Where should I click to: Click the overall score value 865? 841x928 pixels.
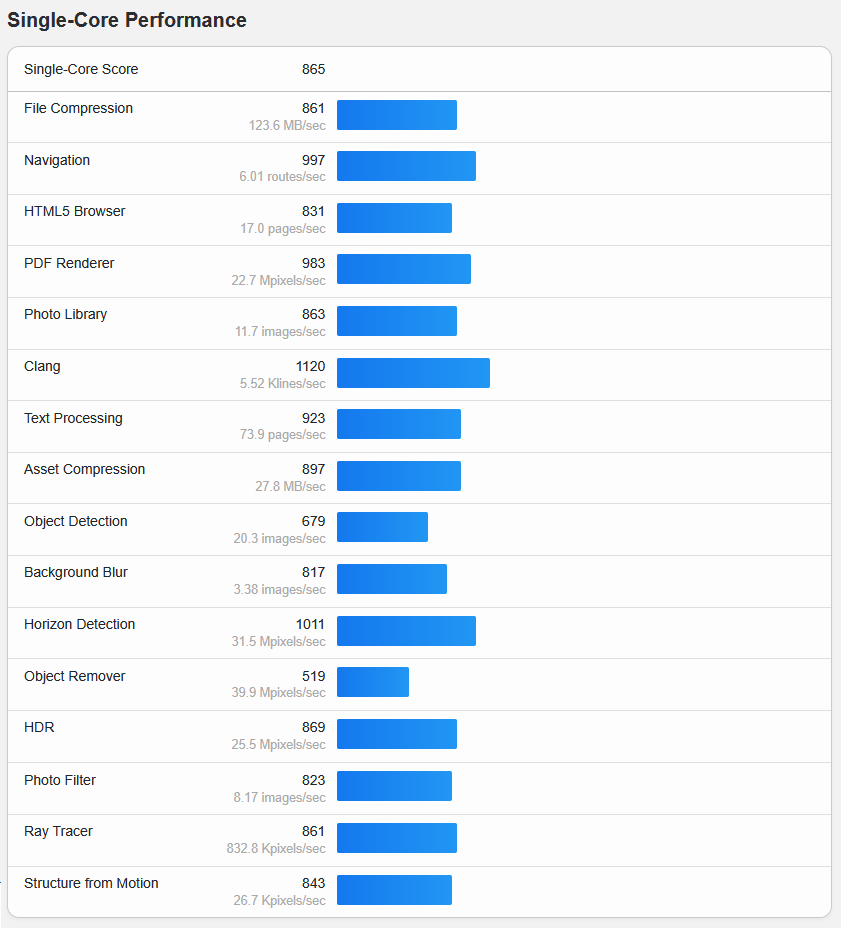point(313,69)
